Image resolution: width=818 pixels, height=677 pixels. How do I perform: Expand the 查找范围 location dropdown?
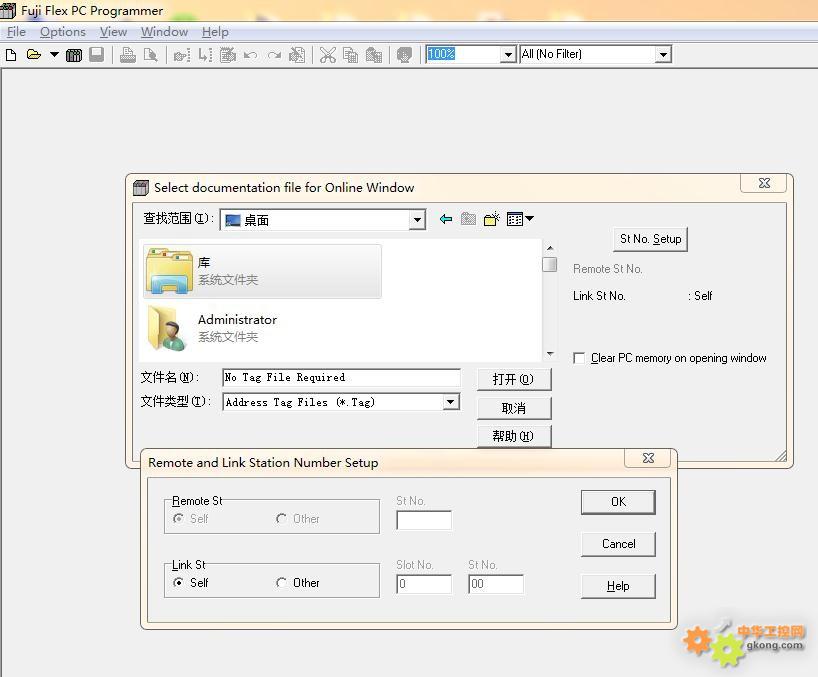coord(417,220)
